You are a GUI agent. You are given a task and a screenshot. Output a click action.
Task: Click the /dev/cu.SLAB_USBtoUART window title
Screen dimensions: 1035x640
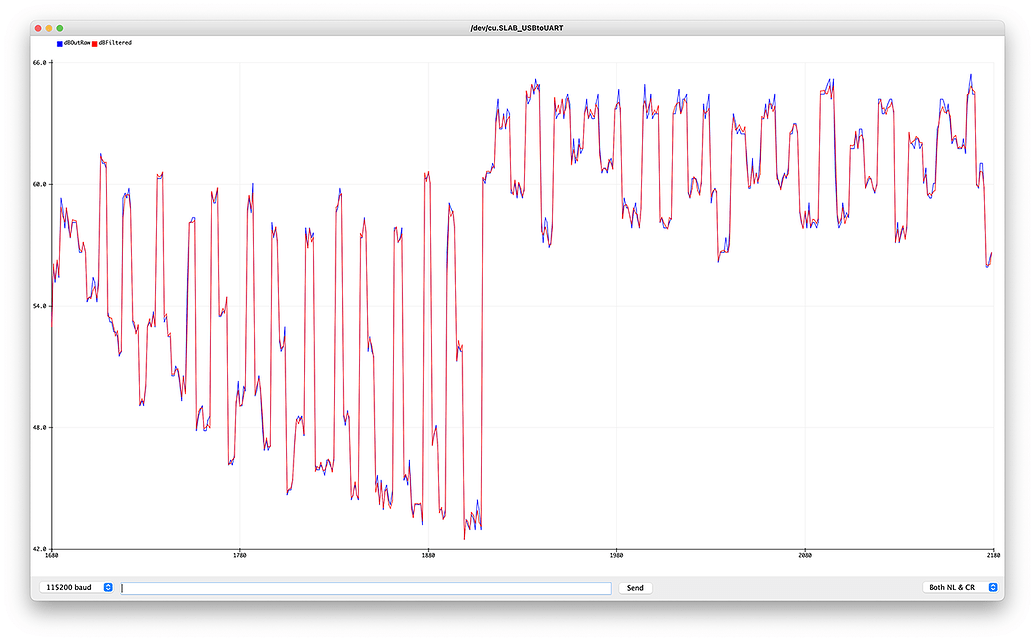[517, 28]
